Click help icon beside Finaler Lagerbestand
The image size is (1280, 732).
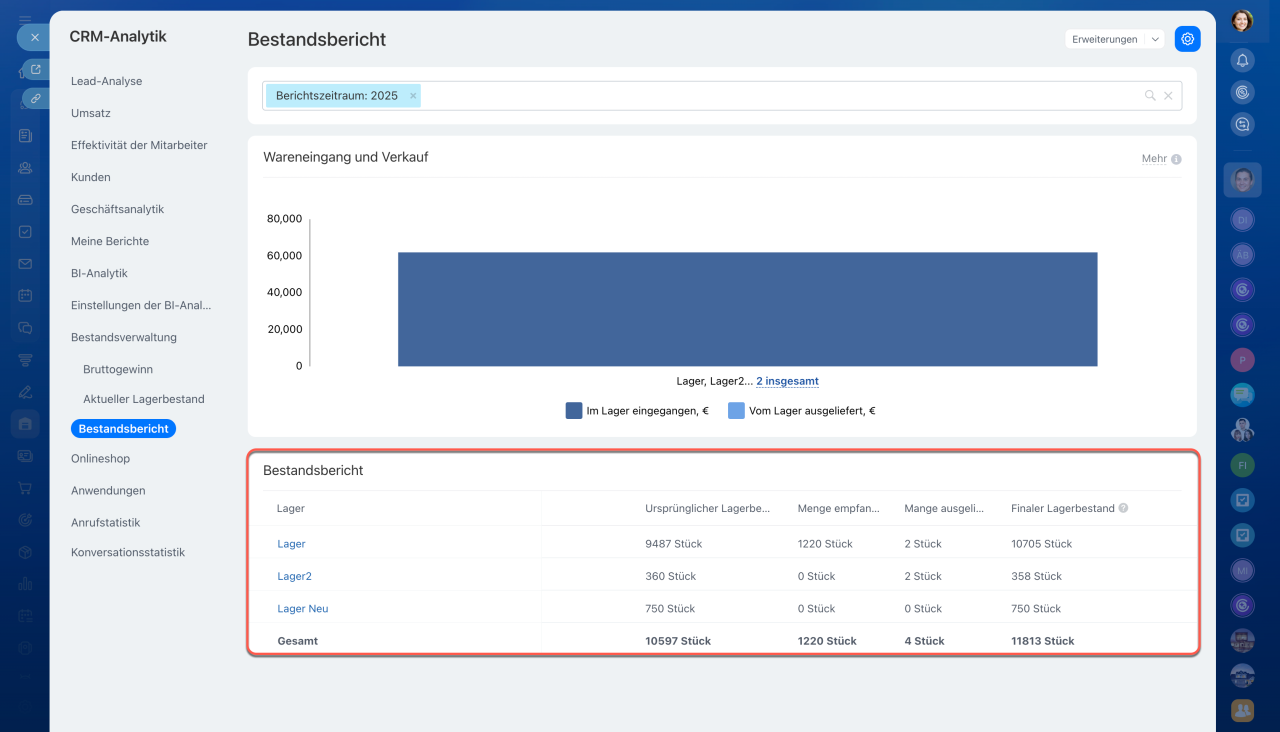tap(1123, 508)
